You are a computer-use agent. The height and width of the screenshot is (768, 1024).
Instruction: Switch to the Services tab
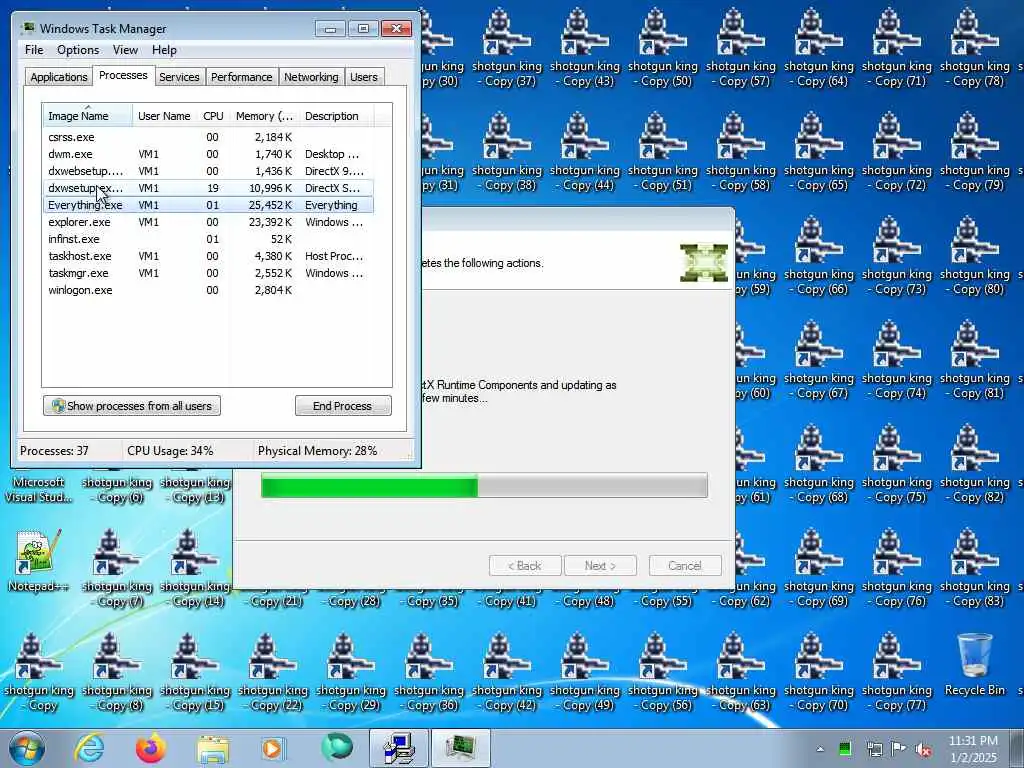pos(179,77)
